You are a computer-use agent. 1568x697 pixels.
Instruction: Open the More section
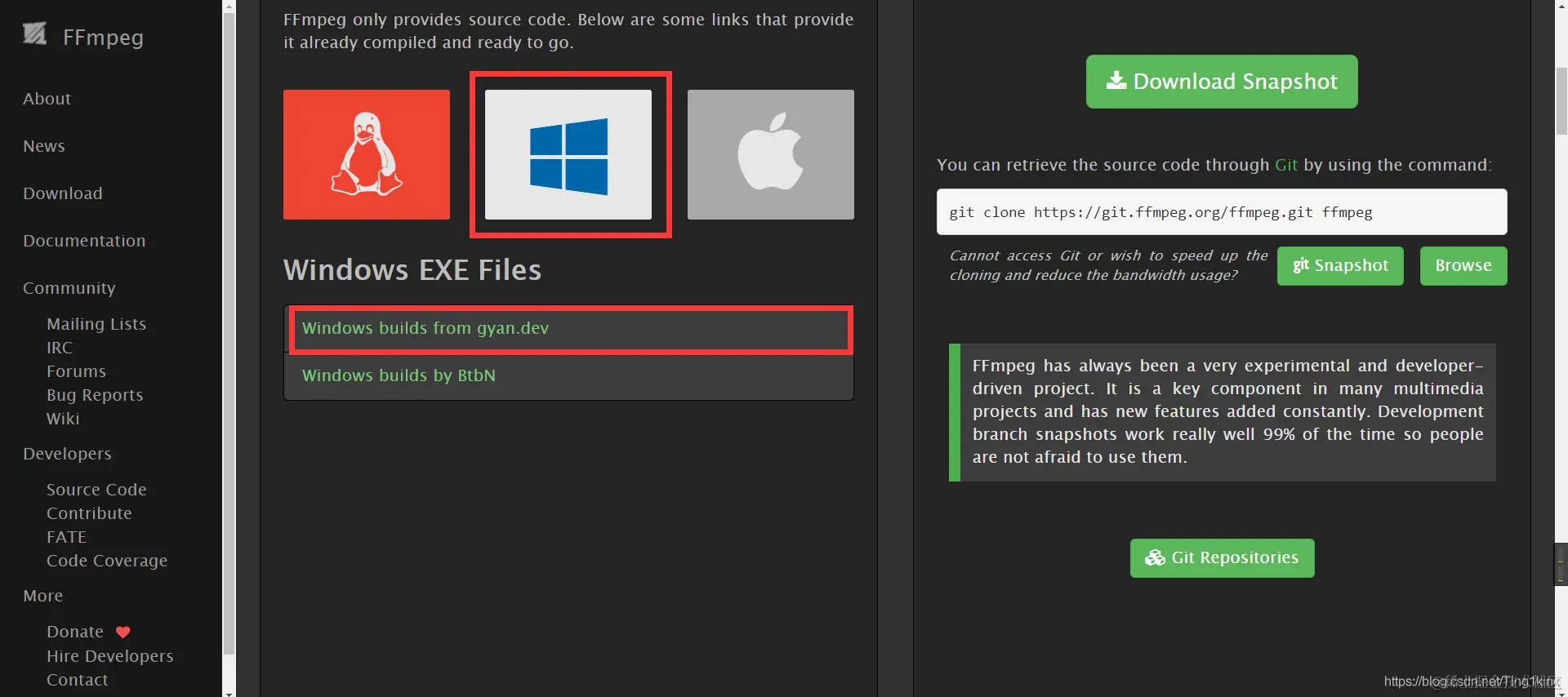(43, 596)
